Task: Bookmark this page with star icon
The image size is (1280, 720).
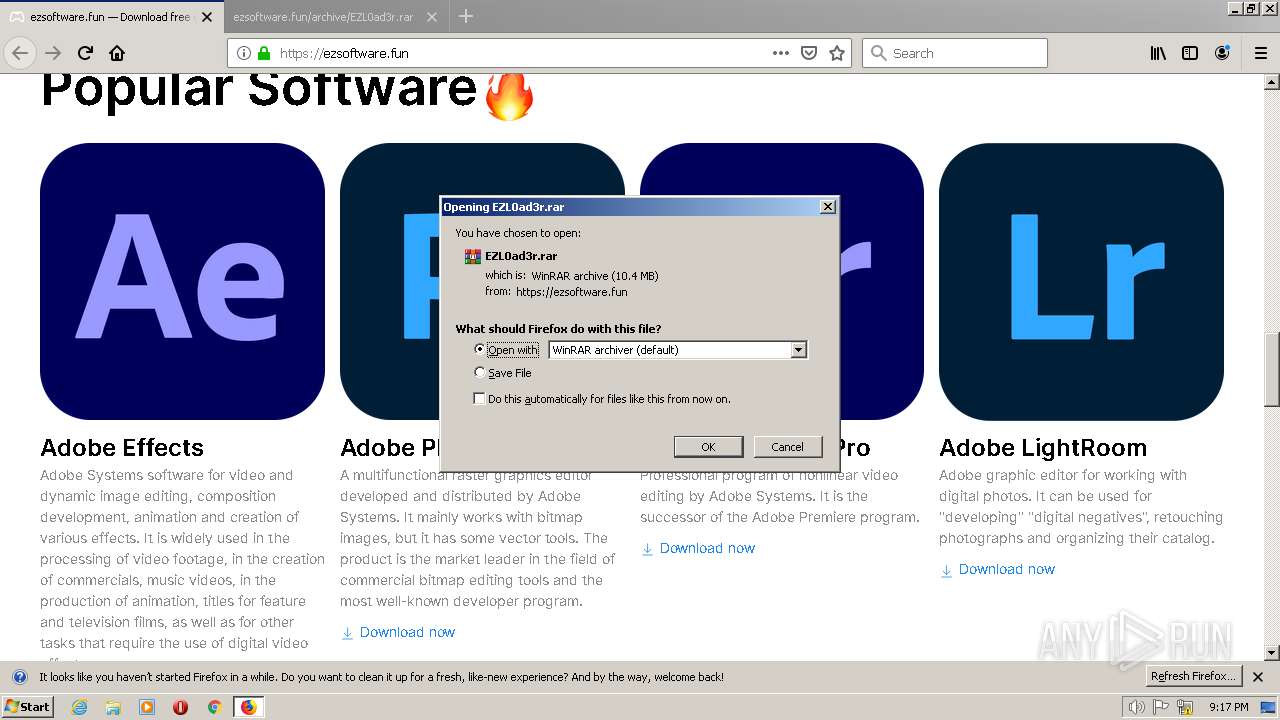Action: 837,53
